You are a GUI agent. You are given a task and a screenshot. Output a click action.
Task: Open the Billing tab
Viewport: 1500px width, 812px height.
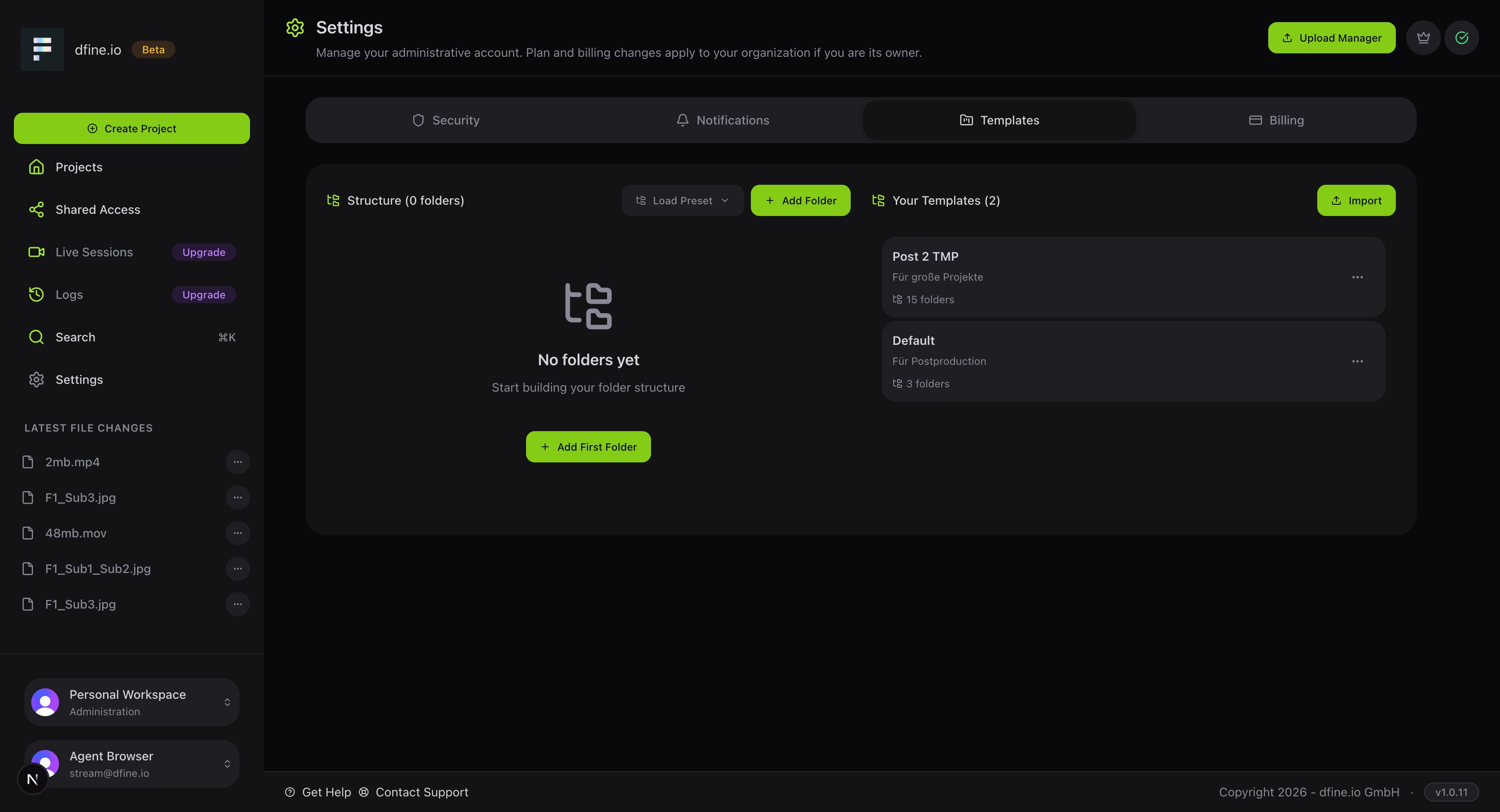(1276, 120)
